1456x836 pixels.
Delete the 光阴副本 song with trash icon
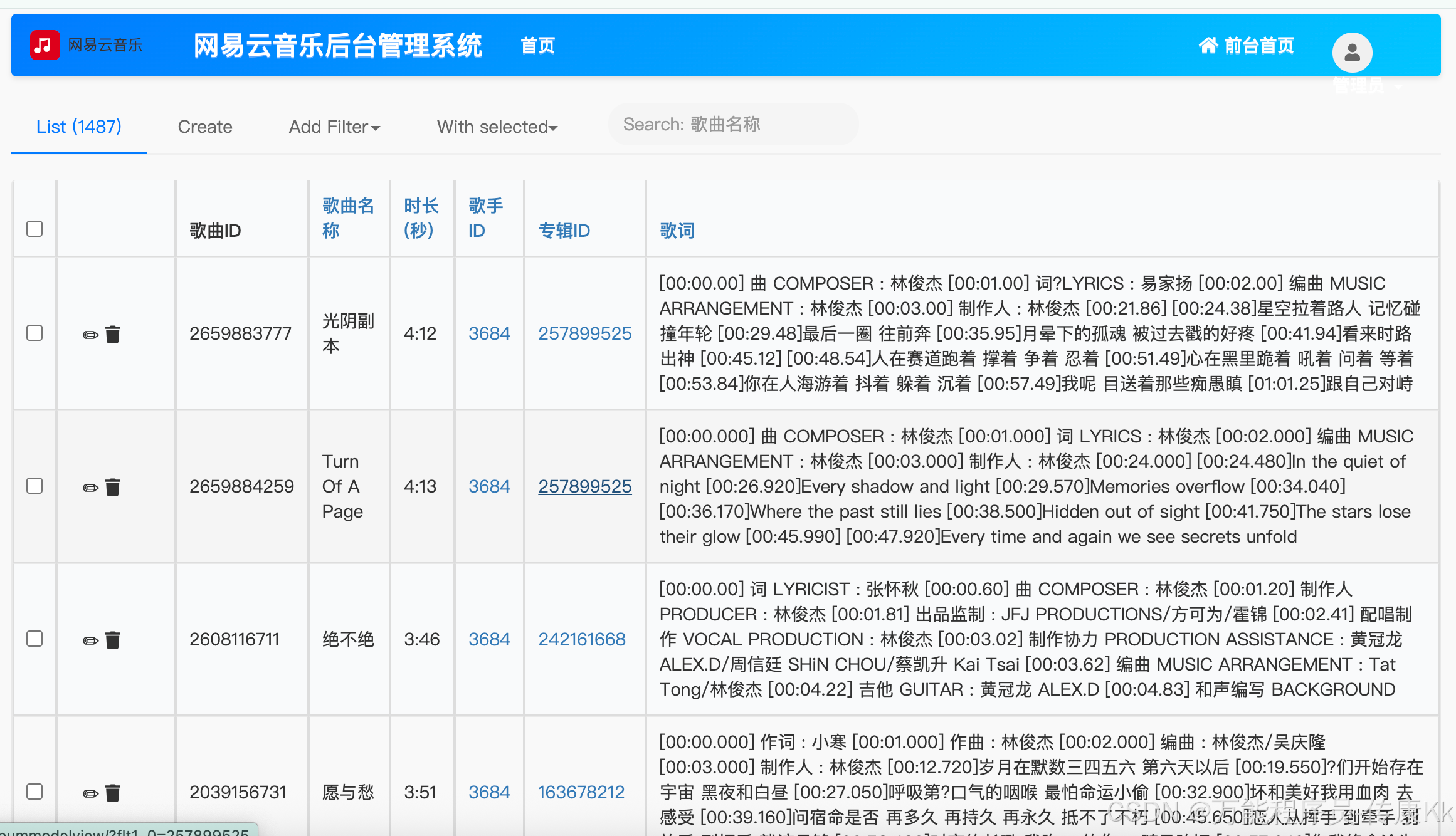tap(113, 335)
